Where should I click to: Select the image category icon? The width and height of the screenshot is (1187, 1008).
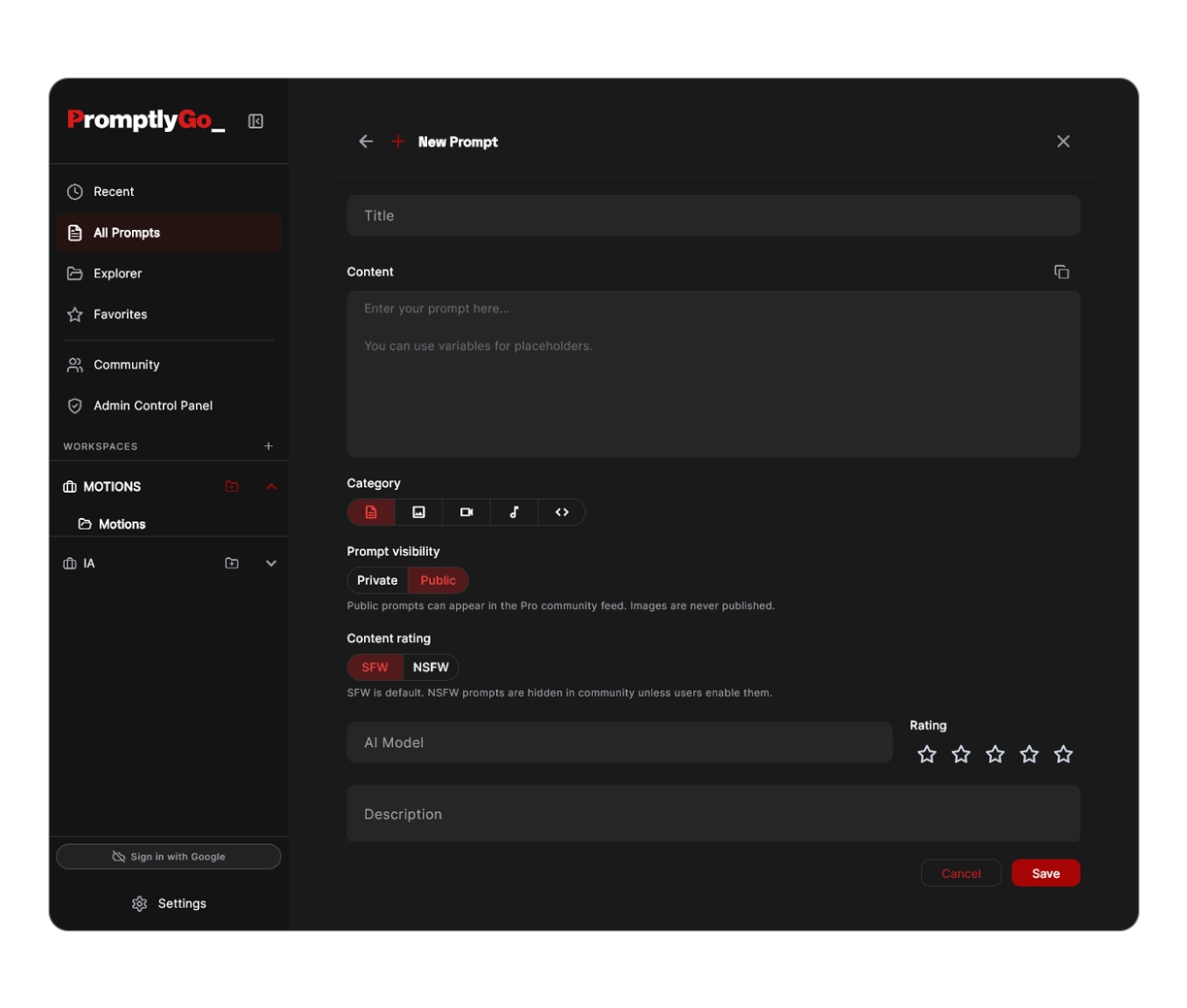[418, 512]
